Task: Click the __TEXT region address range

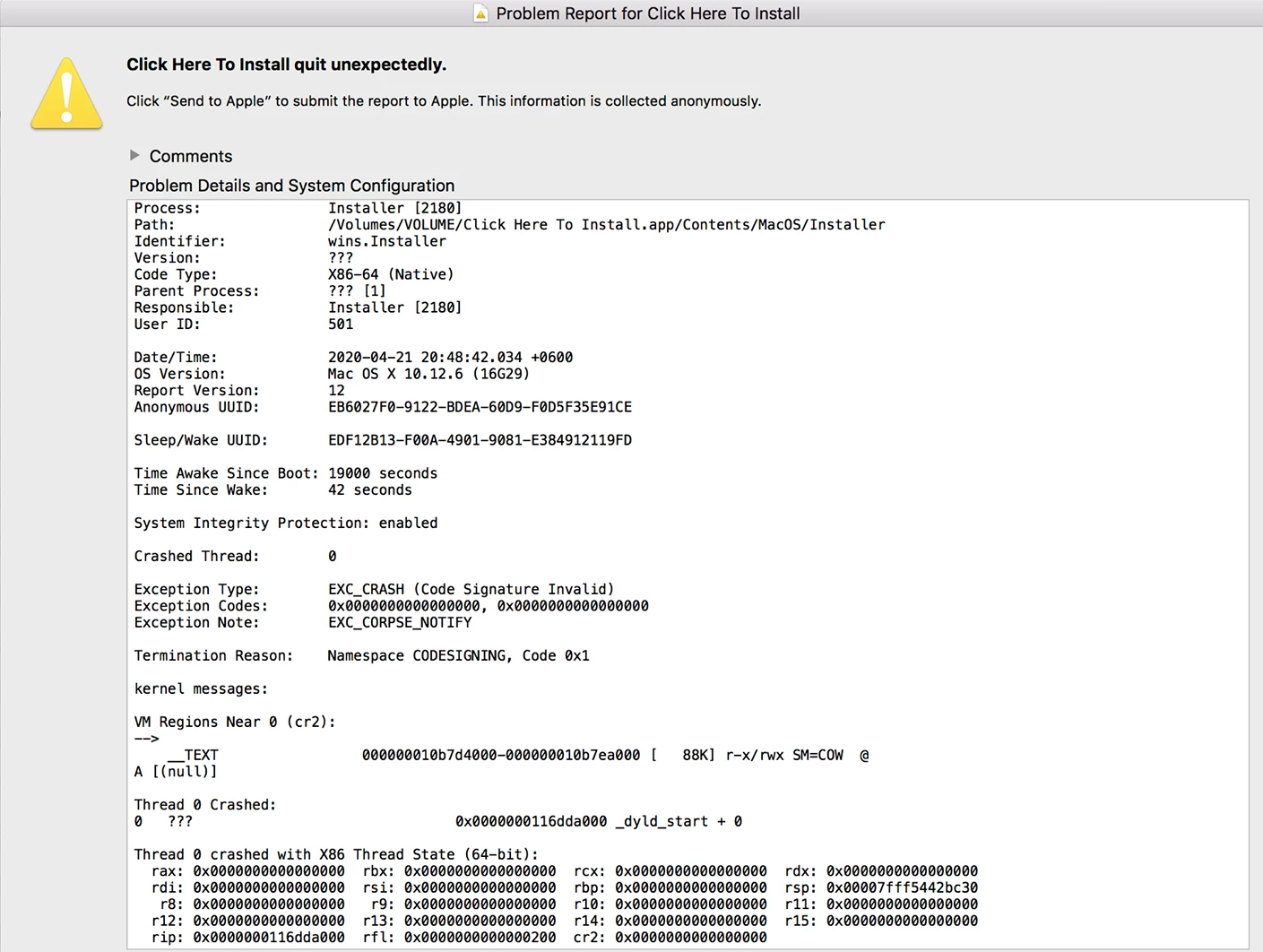Action: point(501,756)
